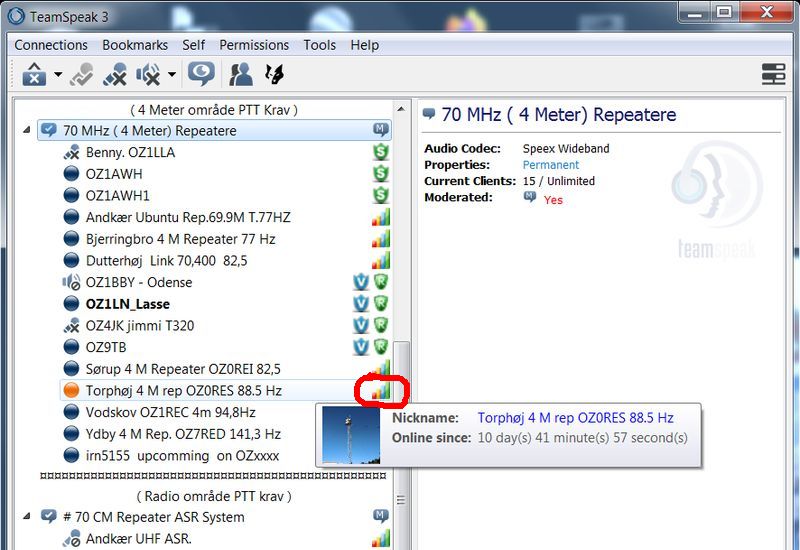Click the Disconnect from server toolbar icon
The width and height of the screenshot is (800, 550).
[x=34, y=74]
